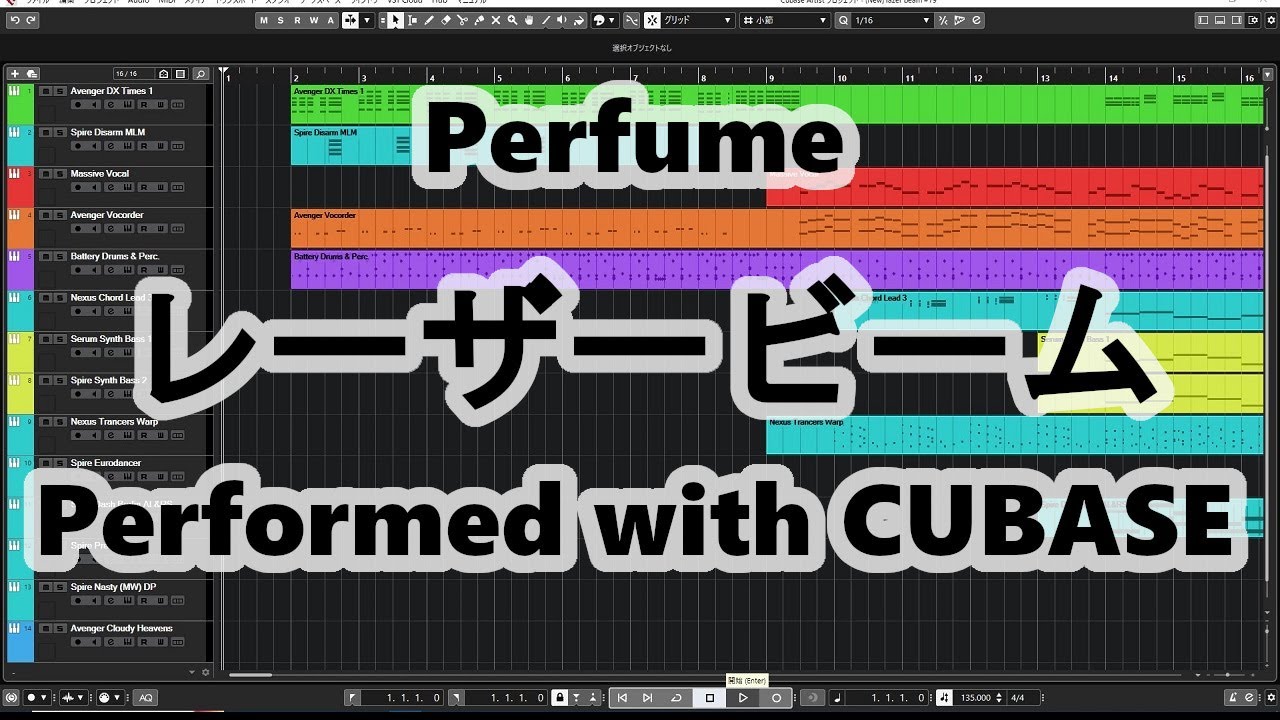The height and width of the screenshot is (720, 1280).
Task: Open the track search magnifier
Action: [200, 74]
